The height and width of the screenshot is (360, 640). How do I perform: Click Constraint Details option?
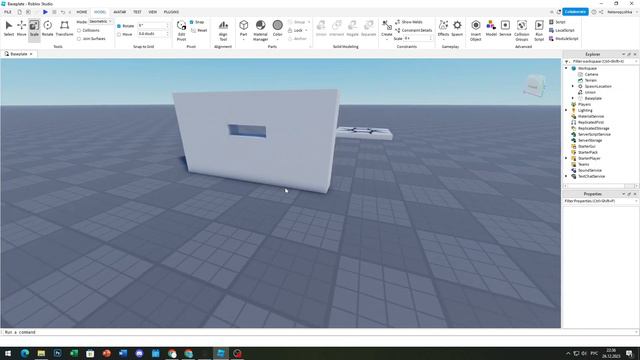pyautogui.click(x=413, y=30)
